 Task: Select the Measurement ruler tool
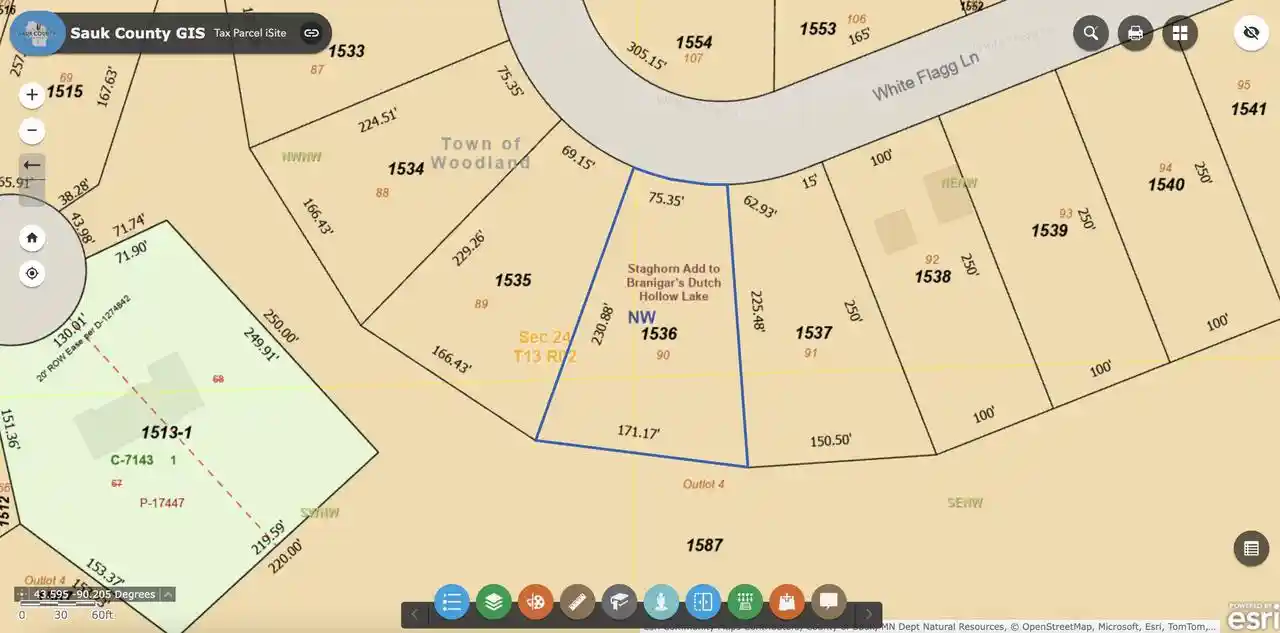coord(578,602)
